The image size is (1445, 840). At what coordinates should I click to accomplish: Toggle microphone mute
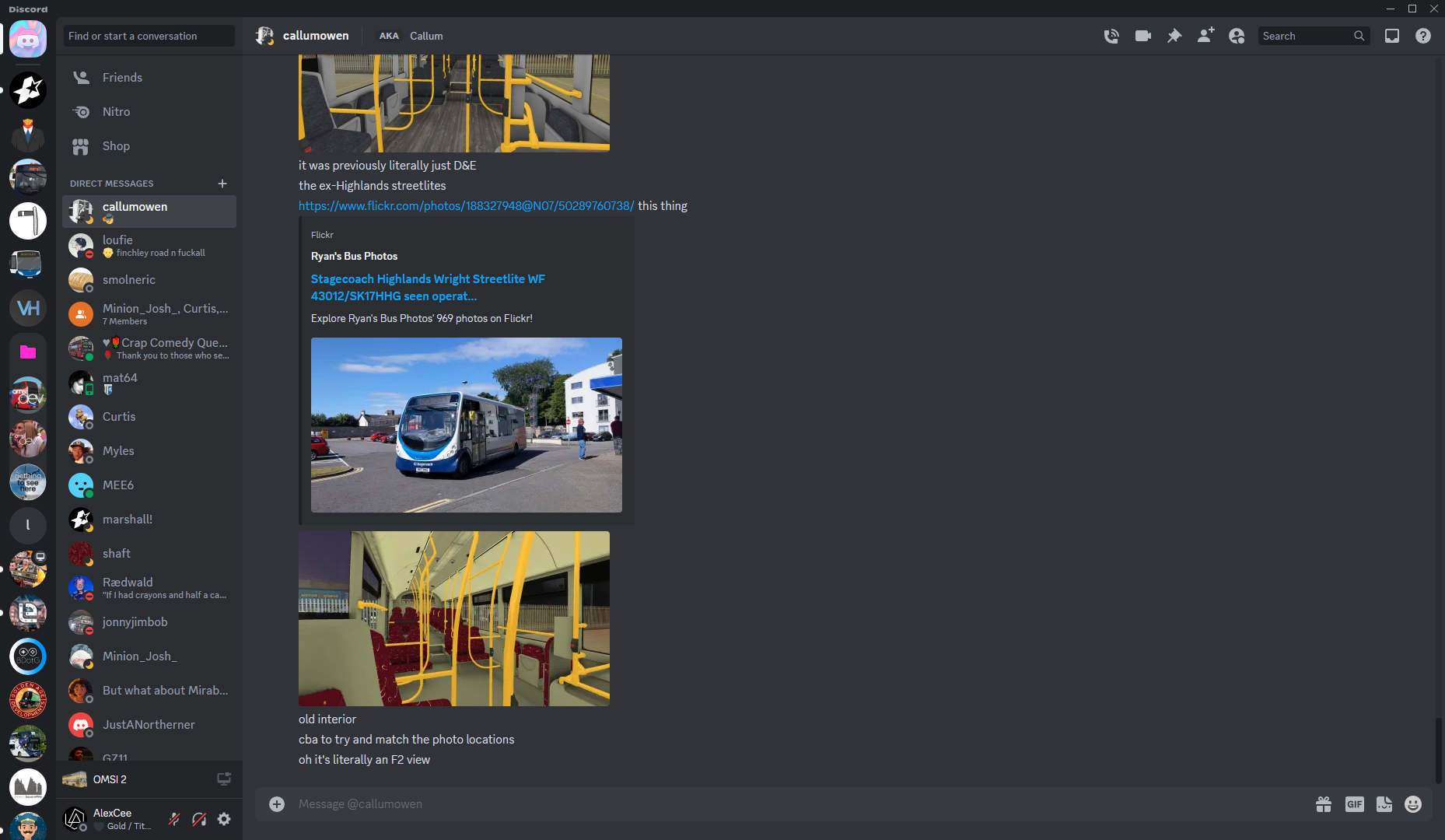point(174,819)
